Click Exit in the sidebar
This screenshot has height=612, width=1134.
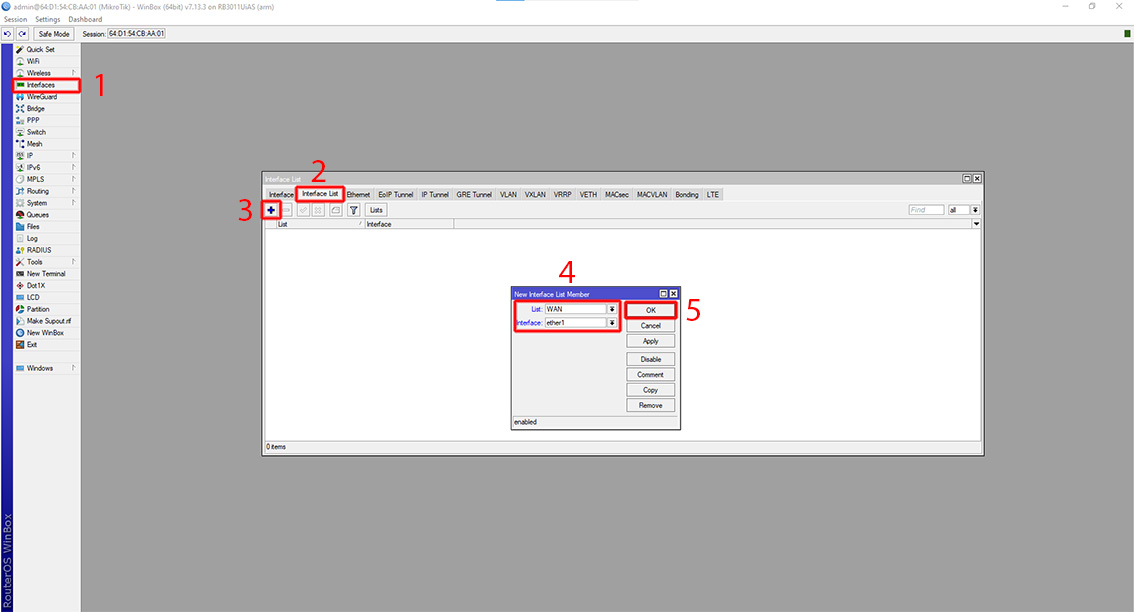pyautogui.click(x=47, y=345)
